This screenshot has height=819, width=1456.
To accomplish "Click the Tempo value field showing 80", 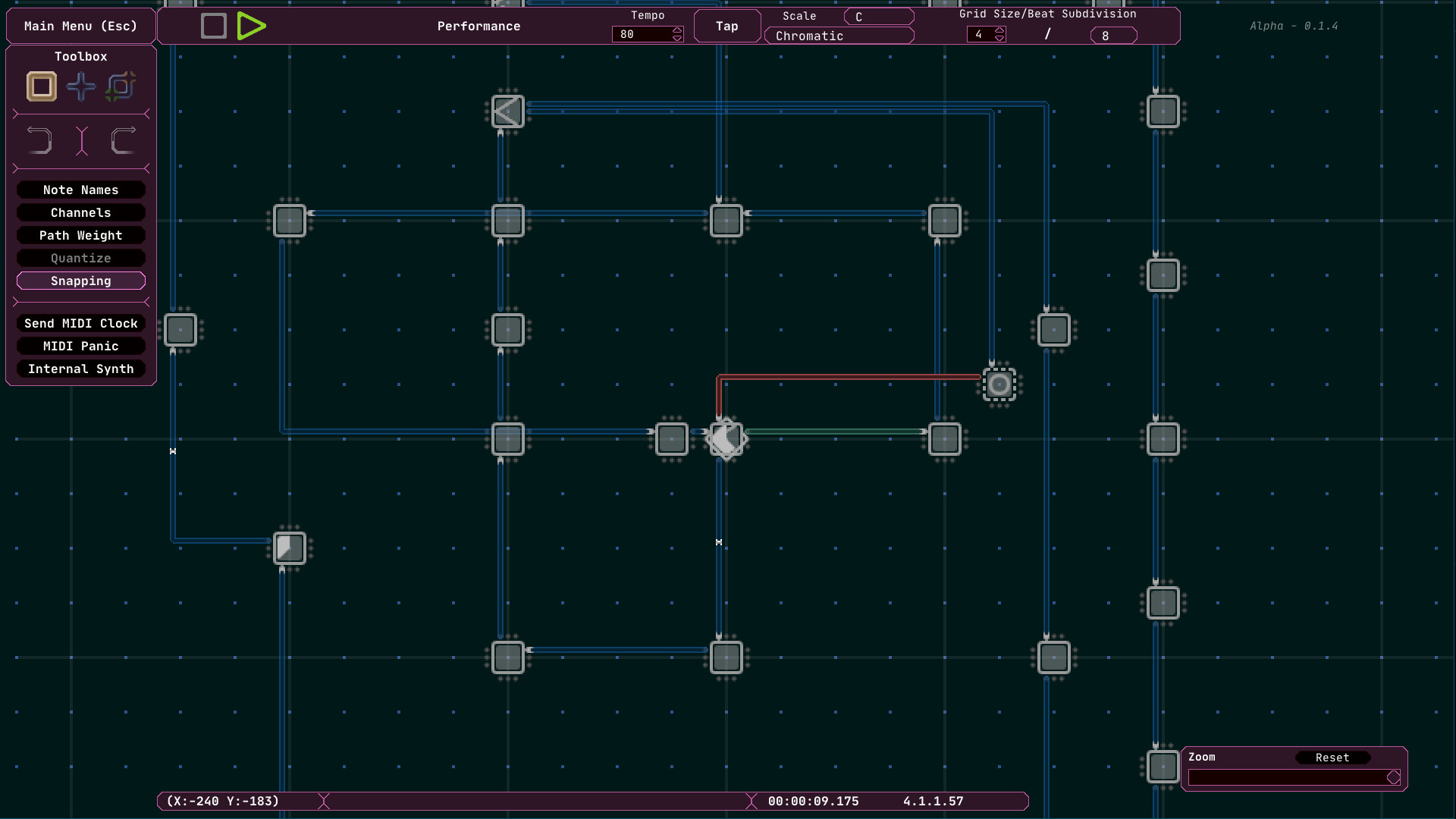I will click(x=639, y=34).
